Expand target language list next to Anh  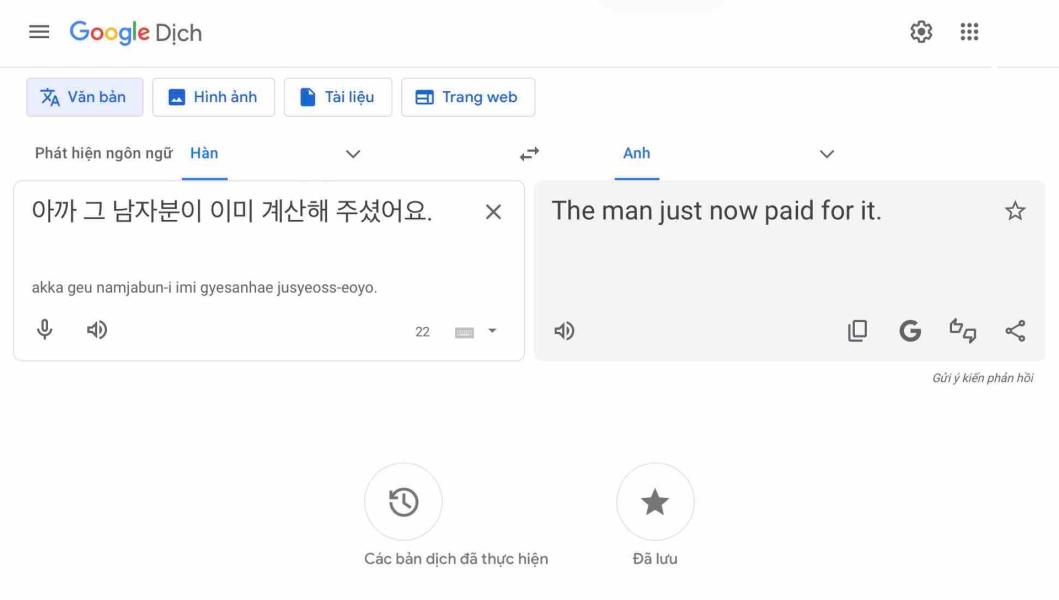[827, 154]
